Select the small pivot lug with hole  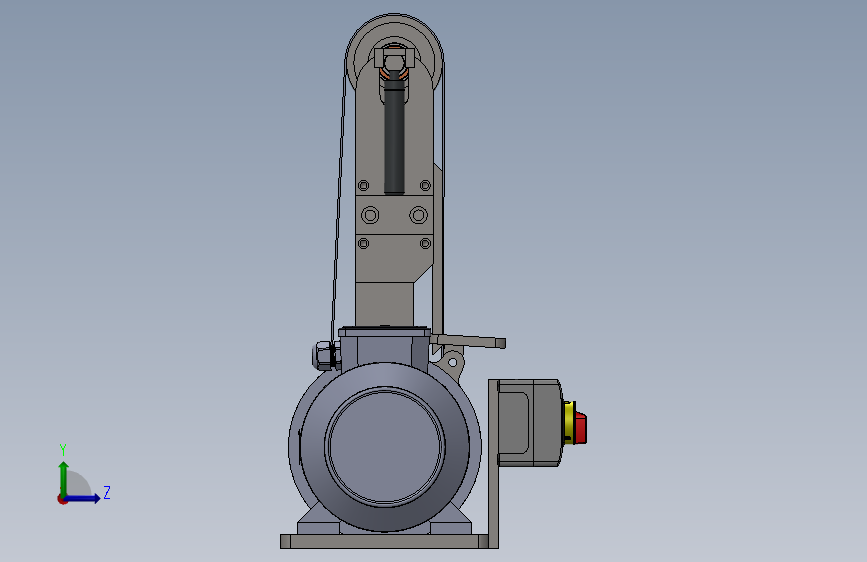[x=452, y=362]
